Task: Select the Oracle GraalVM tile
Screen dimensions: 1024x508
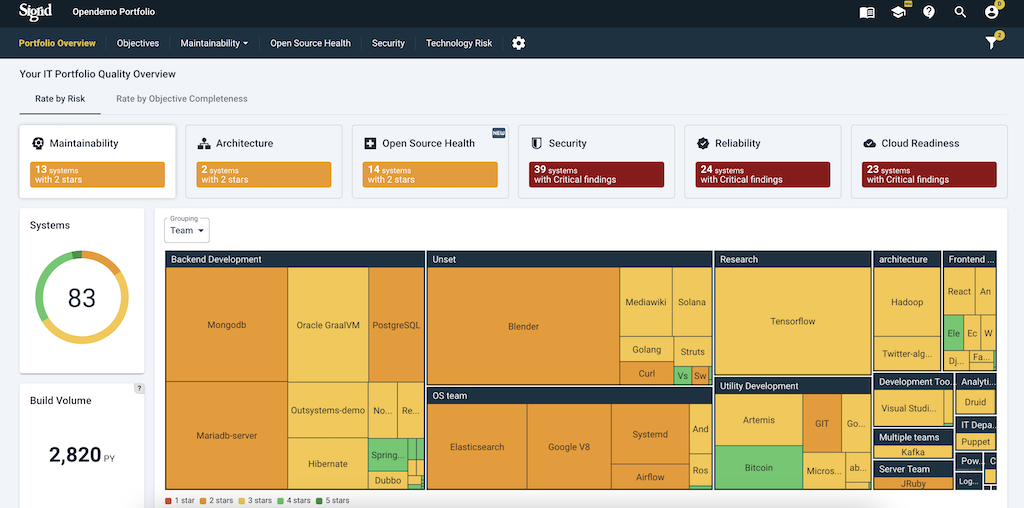Action: [328, 325]
